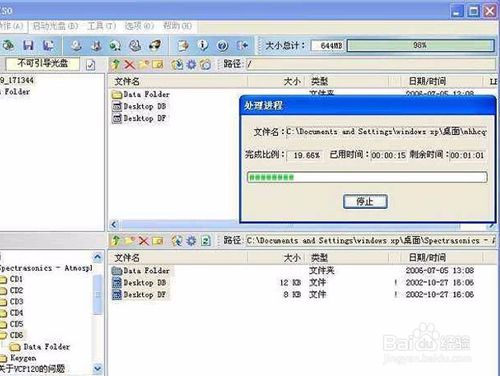Screen dimensions: 500x376
Task: Click lower 路径 field with C:\Documents path
Action: [370, 240]
